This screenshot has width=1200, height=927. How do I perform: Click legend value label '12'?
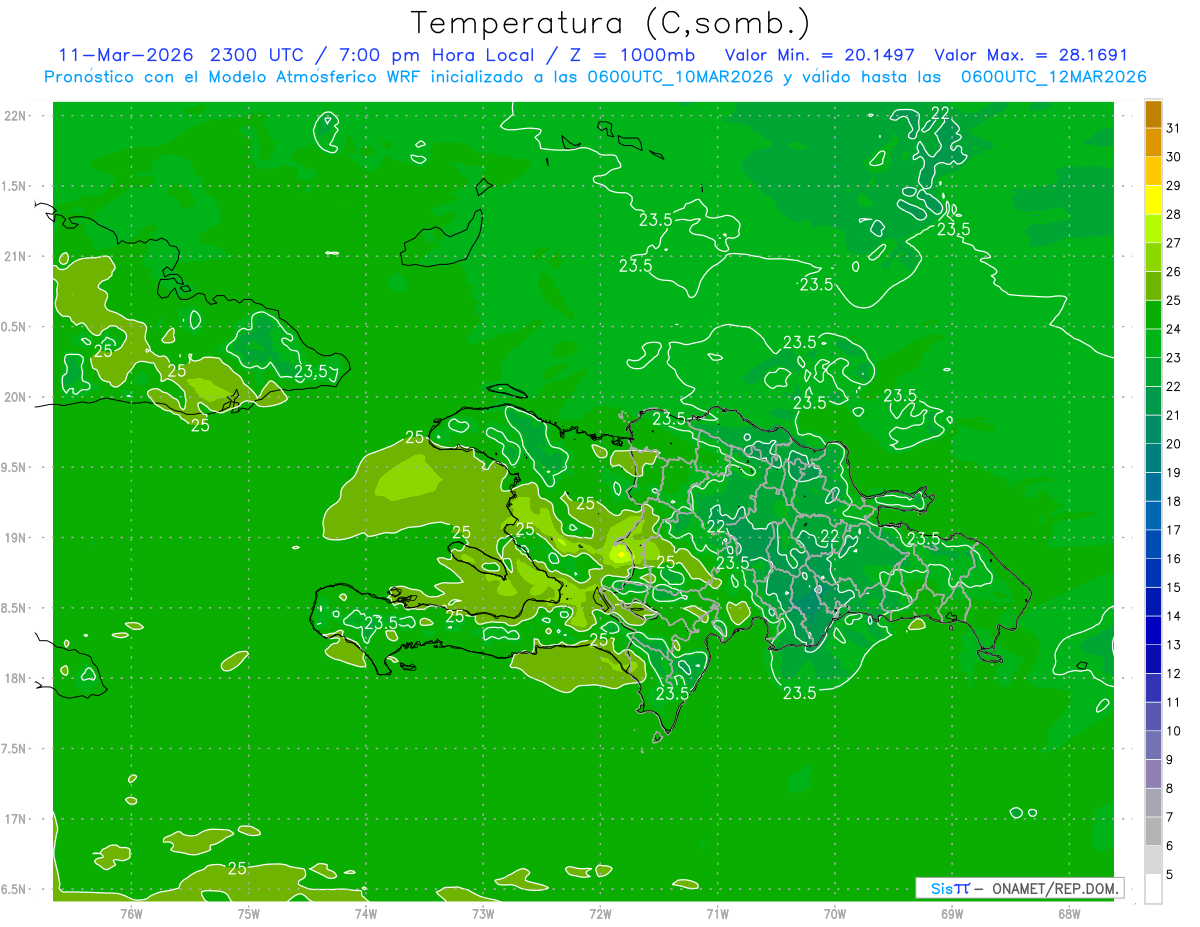click(1174, 673)
